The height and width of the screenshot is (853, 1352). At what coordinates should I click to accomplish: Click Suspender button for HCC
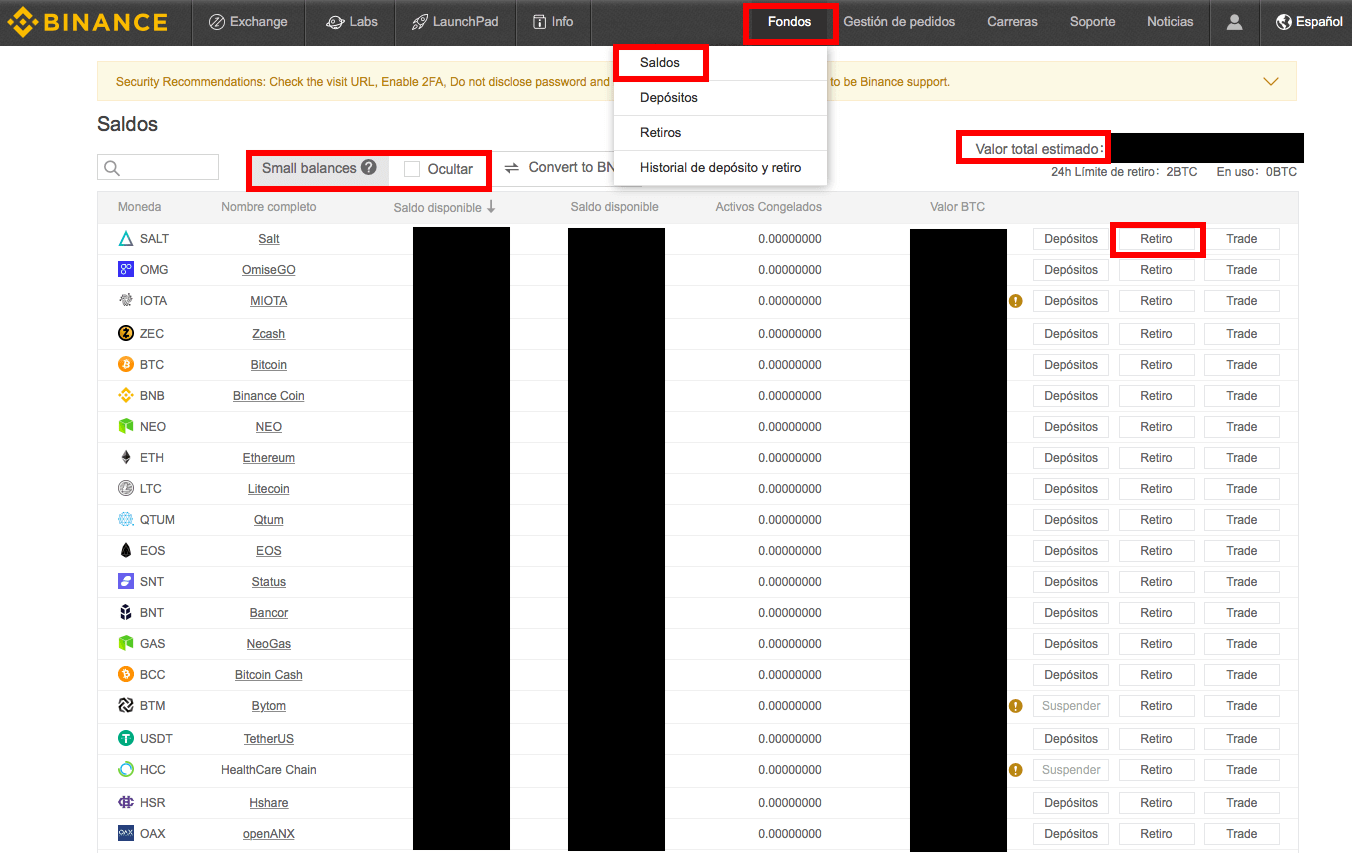pyautogui.click(x=1071, y=770)
